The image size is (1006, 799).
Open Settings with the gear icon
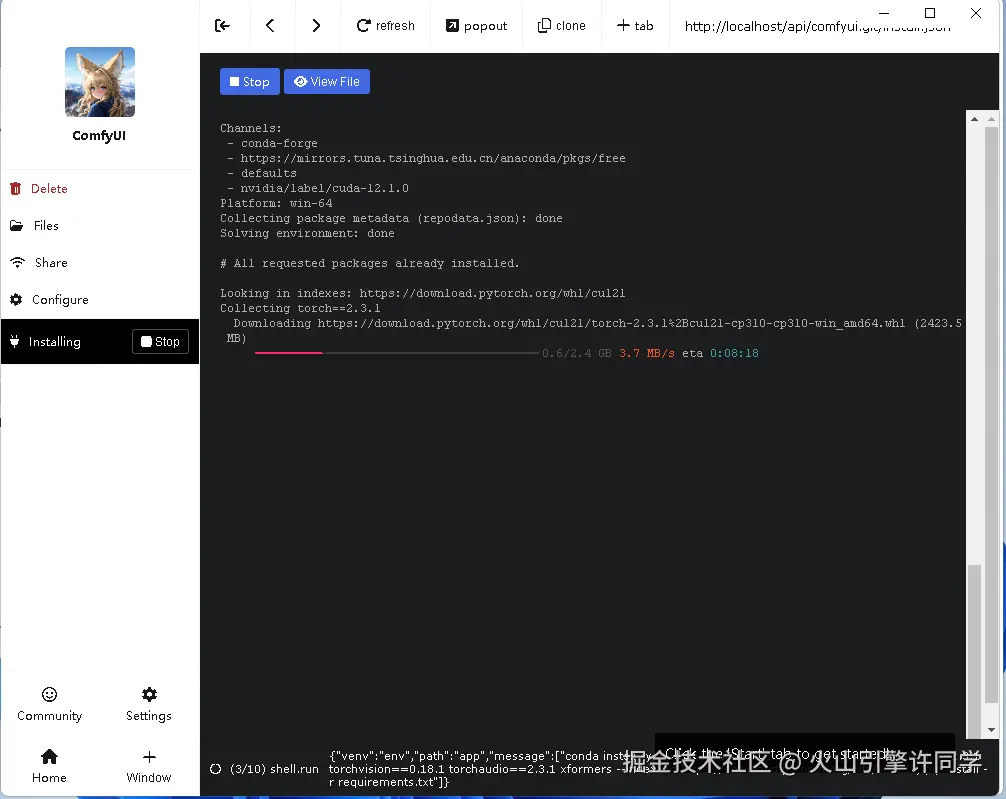tap(149, 704)
